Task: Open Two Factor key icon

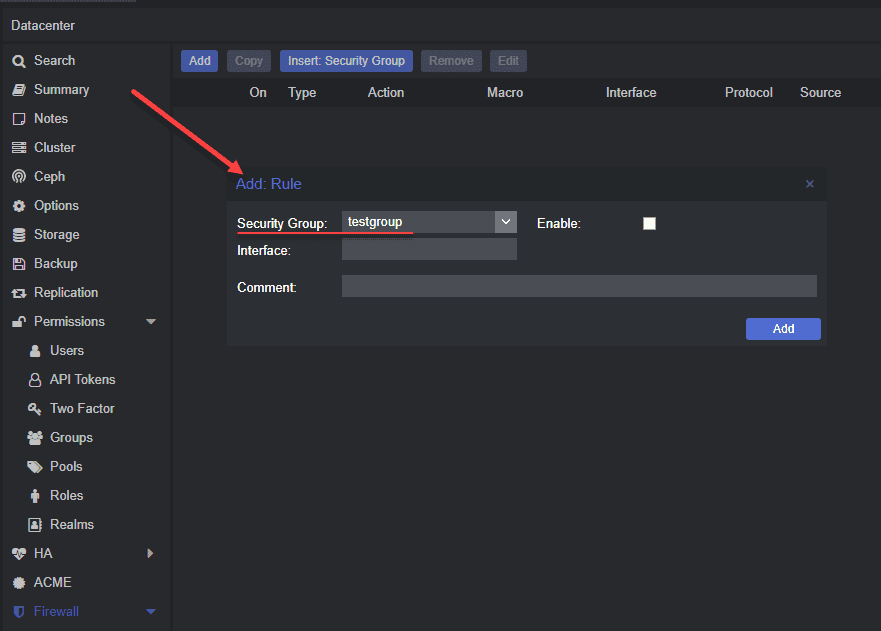Action: coord(34,409)
